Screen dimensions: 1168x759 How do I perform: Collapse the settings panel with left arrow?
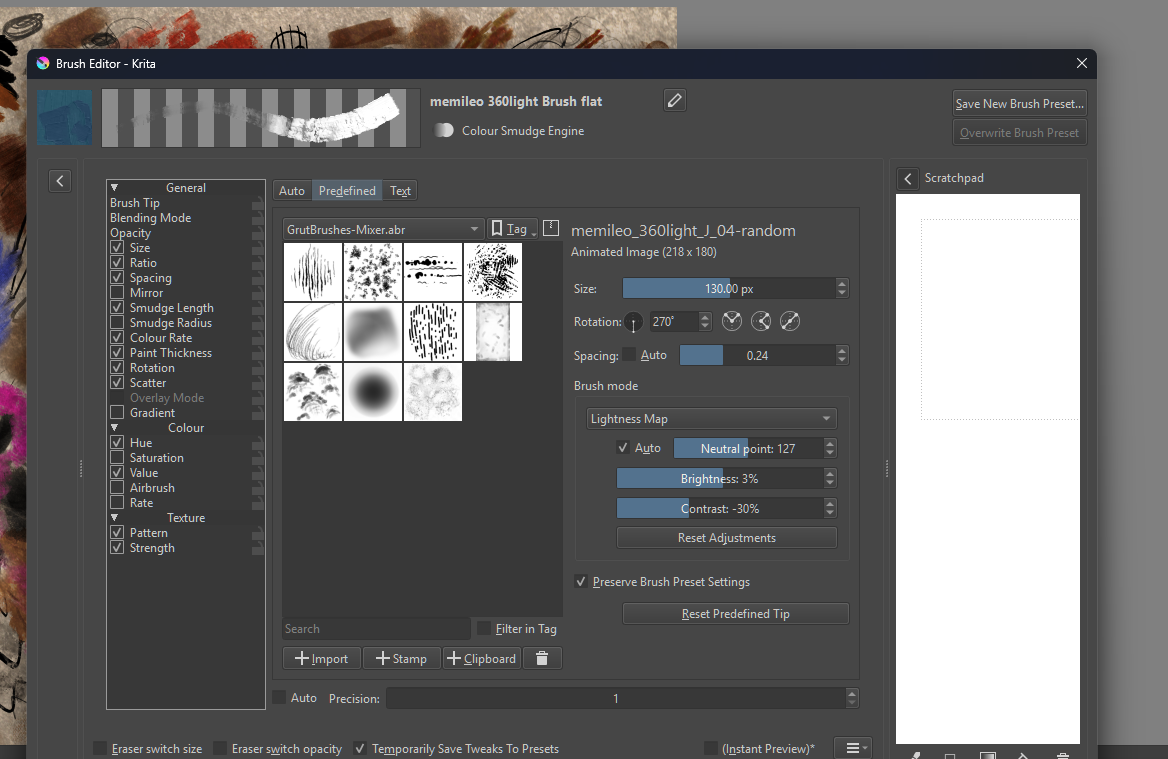point(60,181)
